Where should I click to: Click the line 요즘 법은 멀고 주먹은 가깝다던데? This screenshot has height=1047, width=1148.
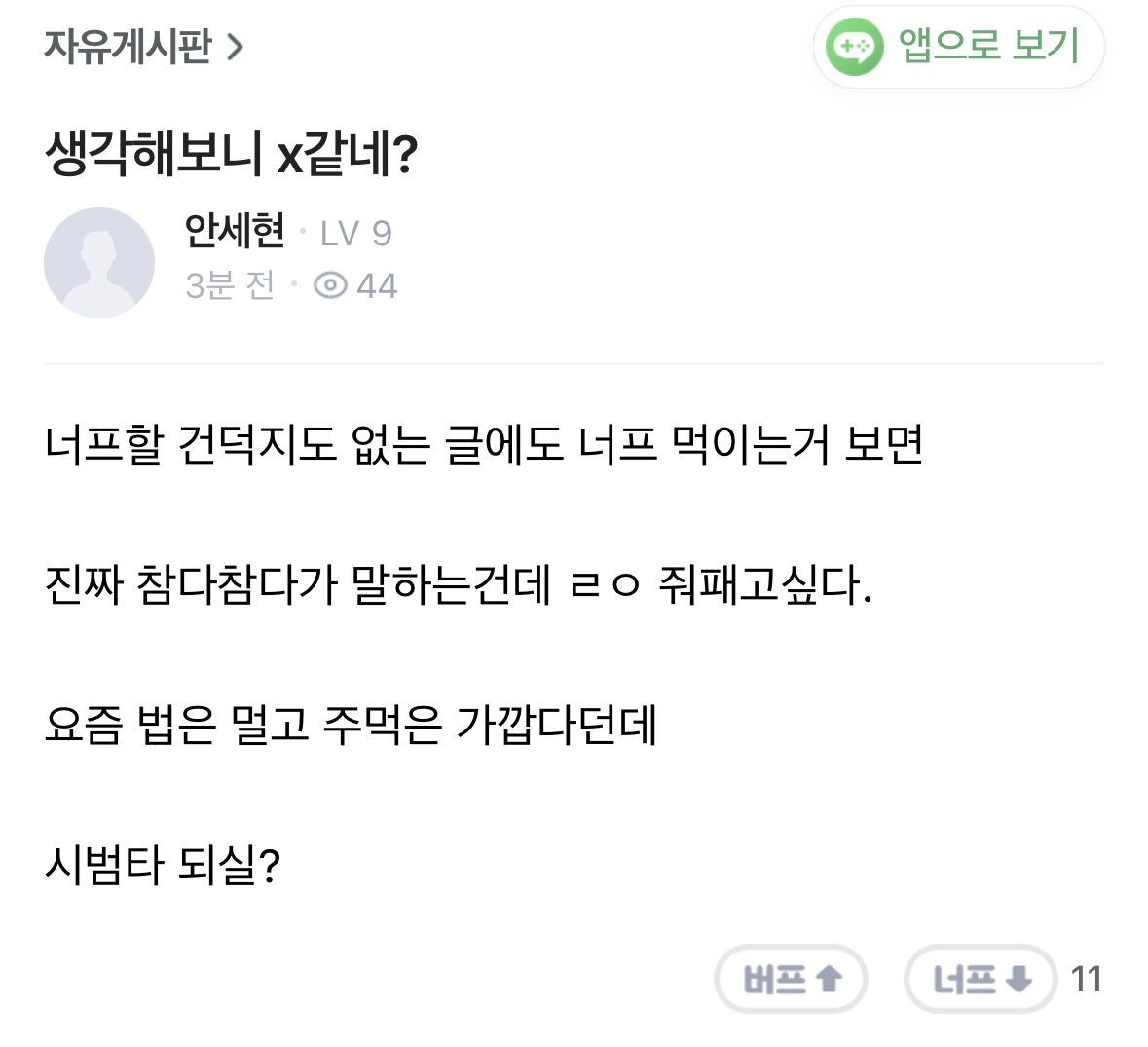tap(351, 725)
